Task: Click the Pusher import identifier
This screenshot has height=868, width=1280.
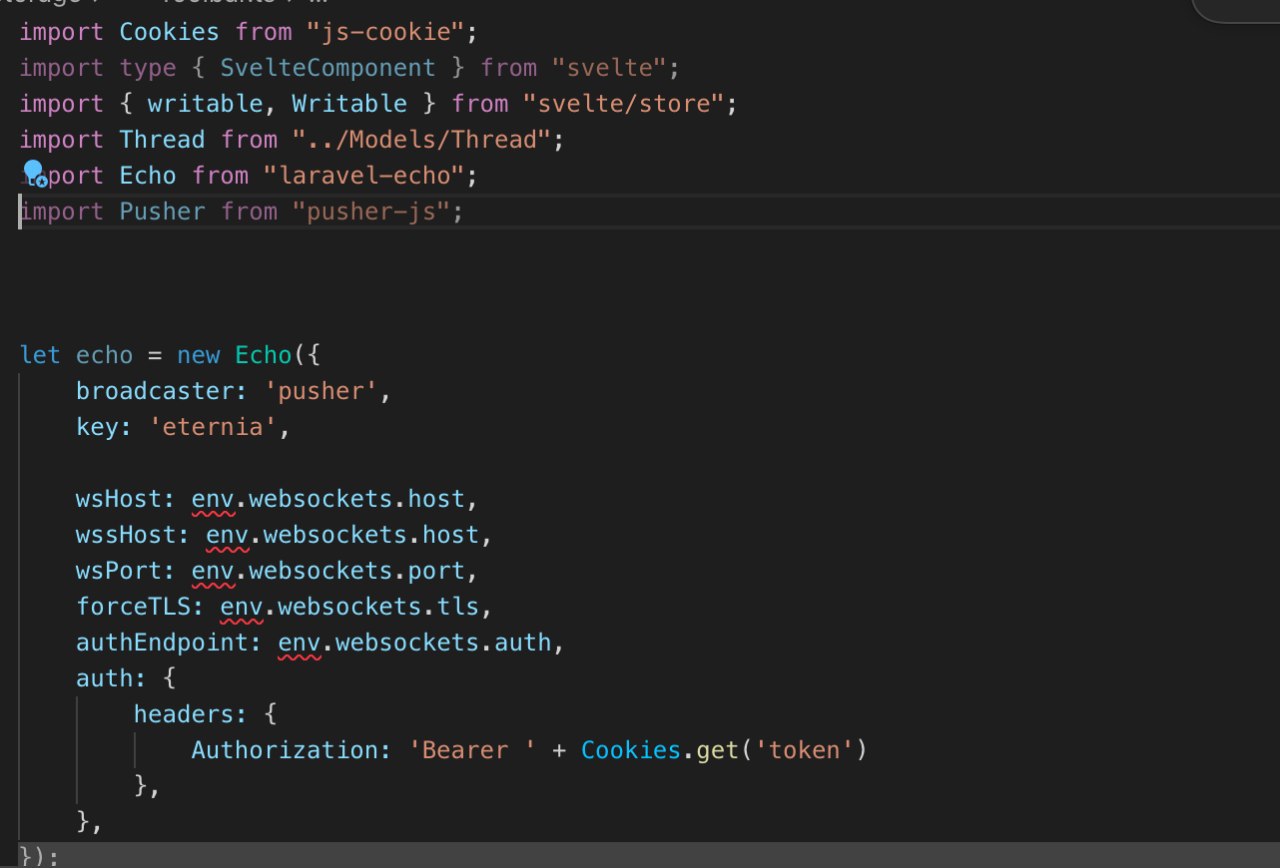Action: [162, 212]
